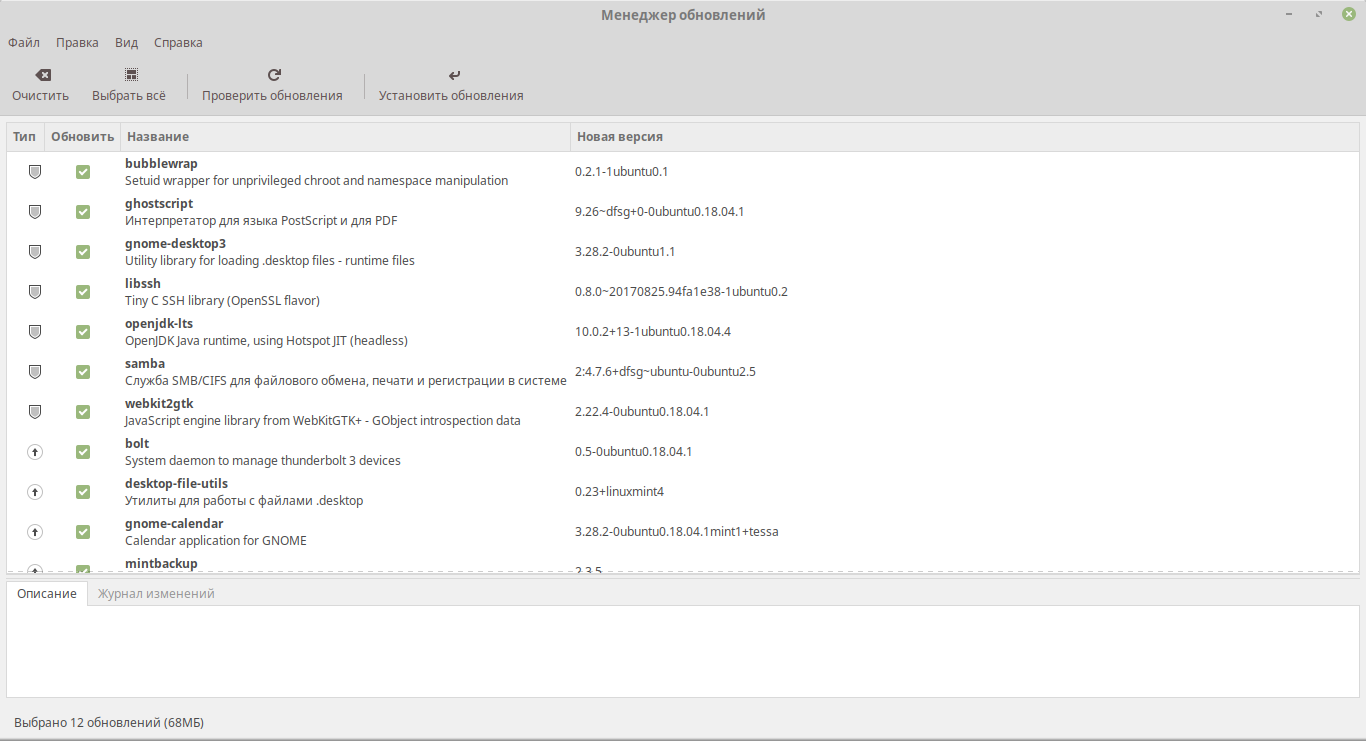Image resolution: width=1366 pixels, height=741 pixels.
Task: Select the Описание tab
Action: point(46,593)
